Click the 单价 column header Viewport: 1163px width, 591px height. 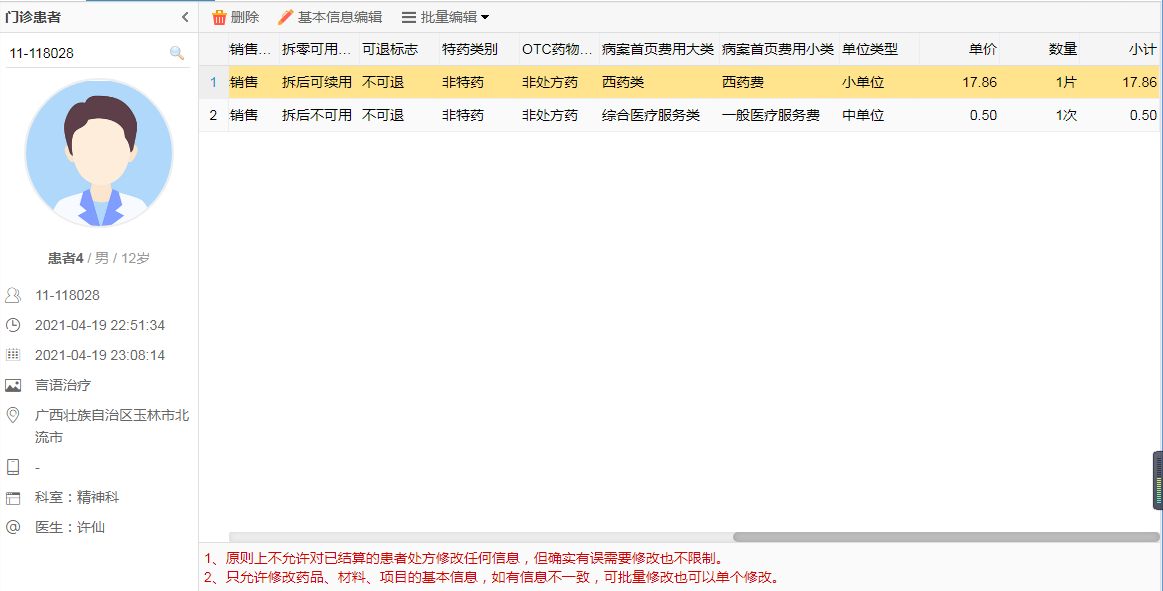(x=960, y=50)
